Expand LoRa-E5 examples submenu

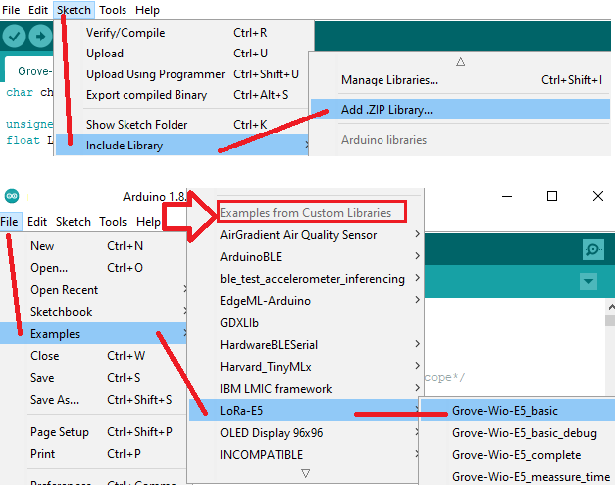pos(304,410)
